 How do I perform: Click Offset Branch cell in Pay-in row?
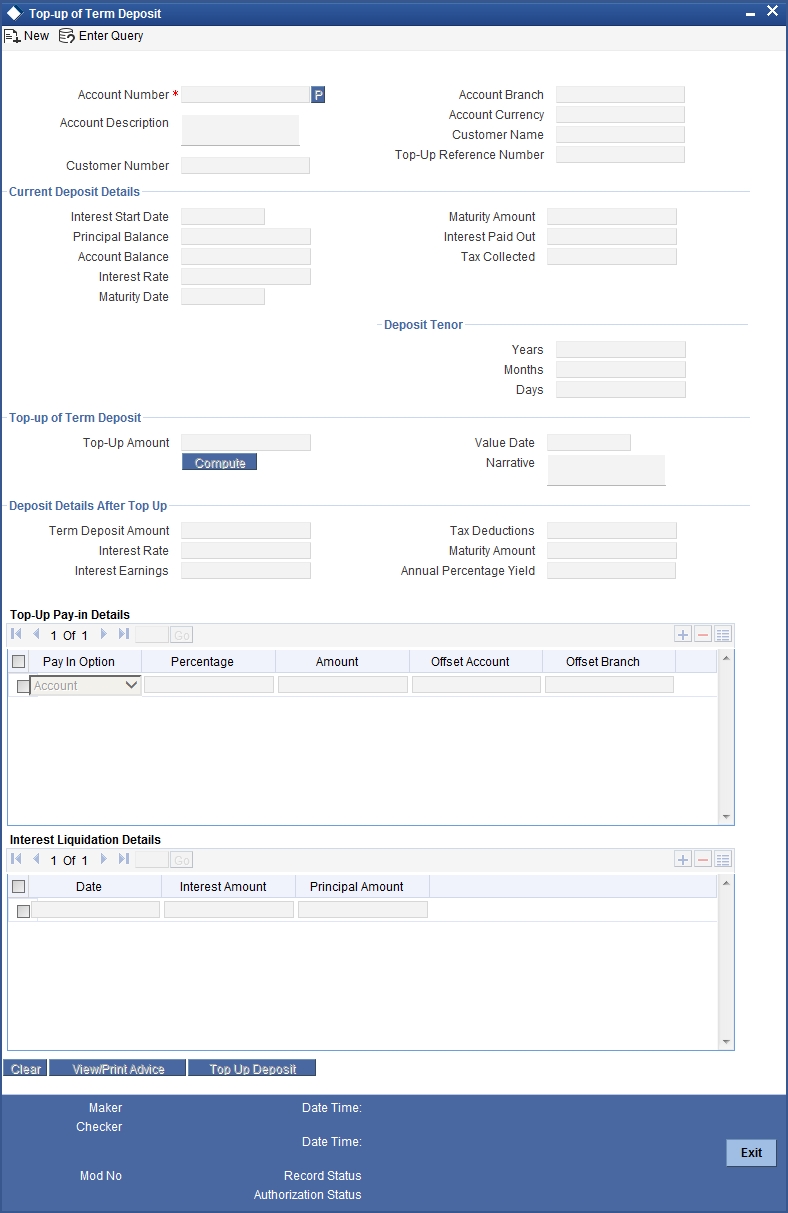tap(609, 685)
